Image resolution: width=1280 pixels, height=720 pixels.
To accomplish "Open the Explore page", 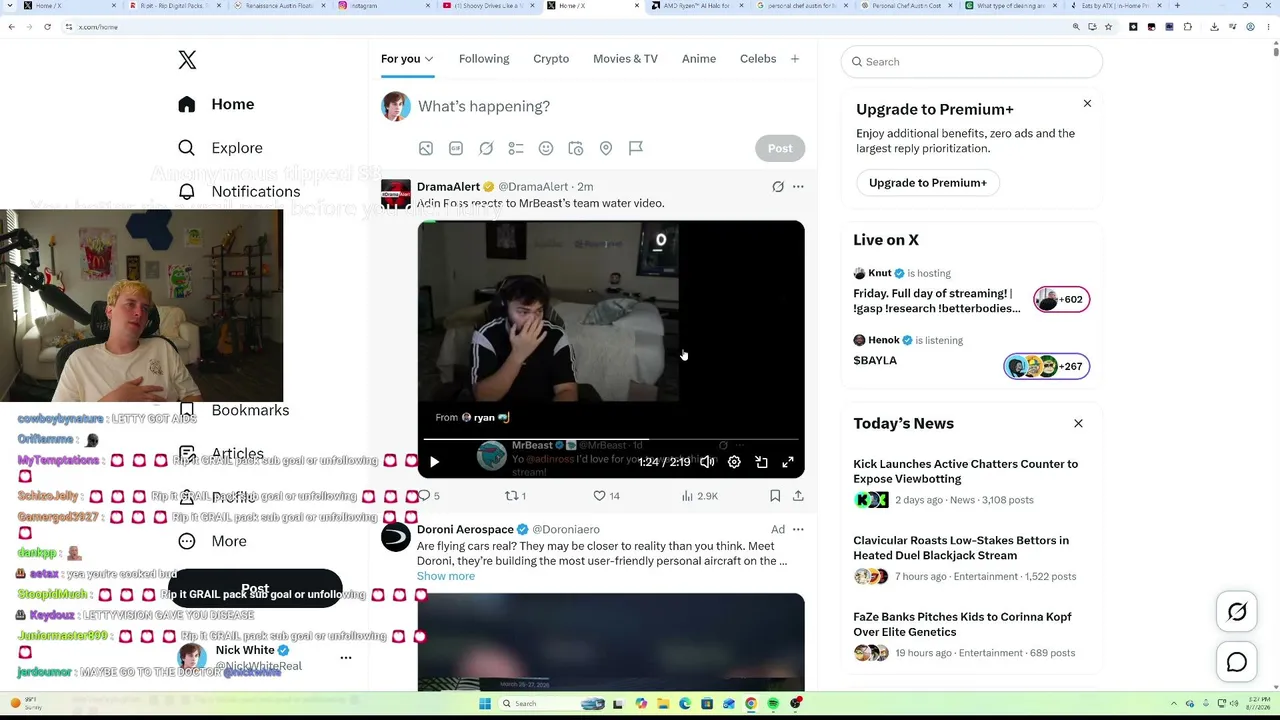I will click(220, 148).
